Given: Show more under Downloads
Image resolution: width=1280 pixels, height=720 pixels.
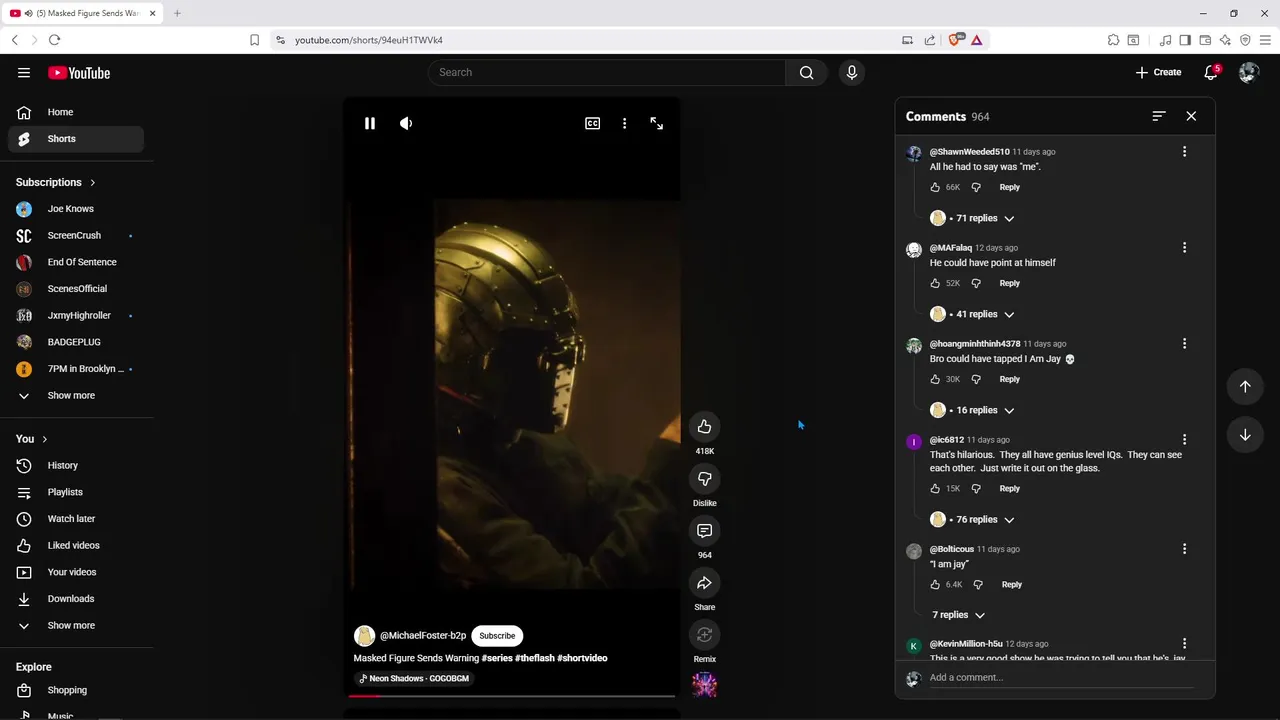Looking at the screenshot, I should 76,626.
